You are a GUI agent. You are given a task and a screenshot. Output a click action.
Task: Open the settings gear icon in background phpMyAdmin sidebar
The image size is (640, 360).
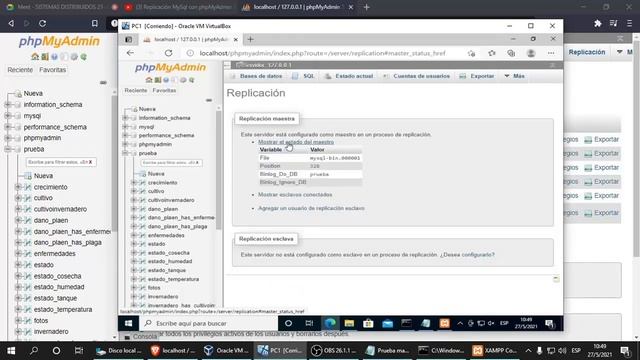pyautogui.click(x=74, y=57)
